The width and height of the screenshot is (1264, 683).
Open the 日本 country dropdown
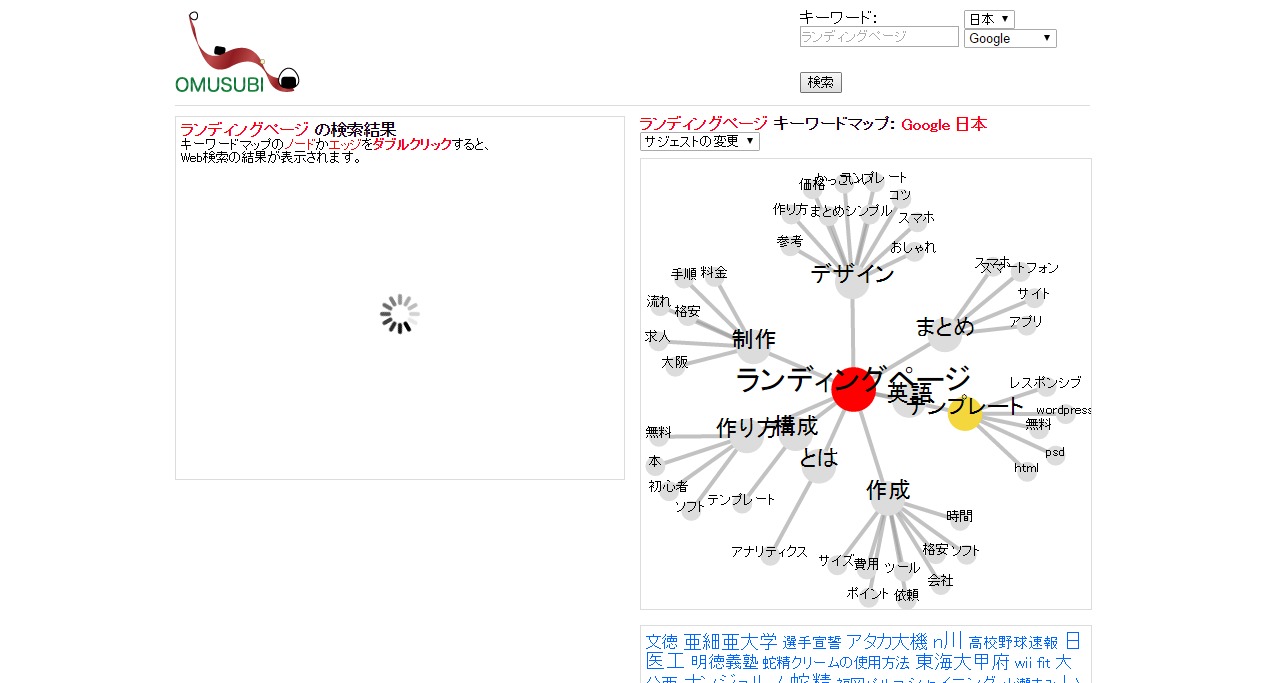[989, 19]
